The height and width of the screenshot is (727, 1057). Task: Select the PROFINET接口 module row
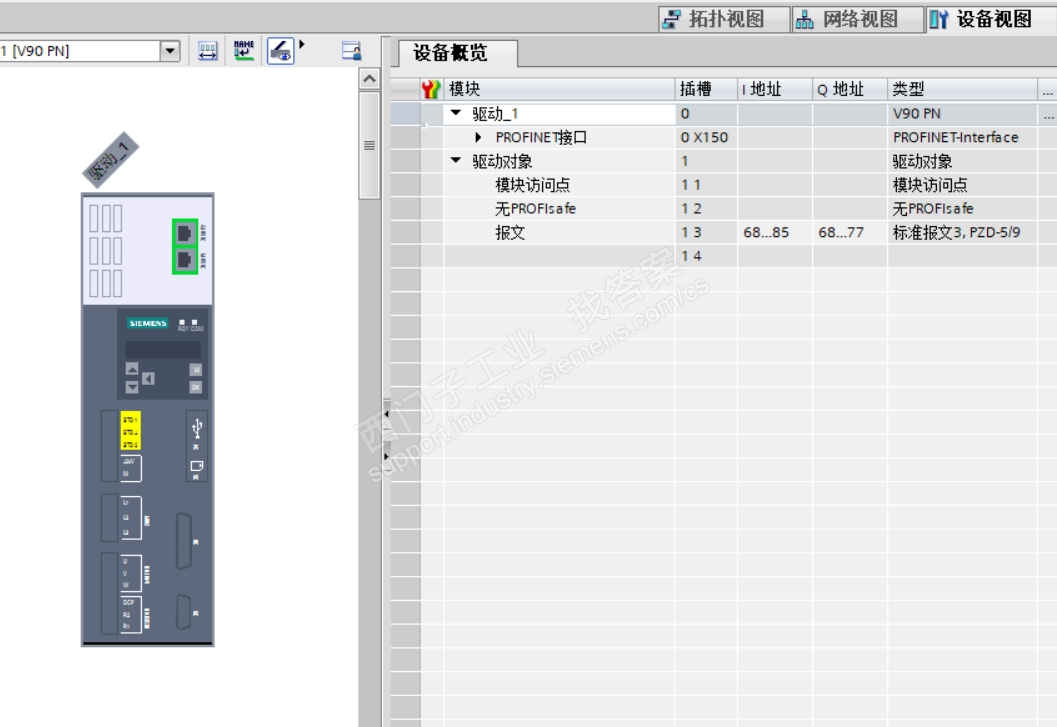tap(541, 137)
